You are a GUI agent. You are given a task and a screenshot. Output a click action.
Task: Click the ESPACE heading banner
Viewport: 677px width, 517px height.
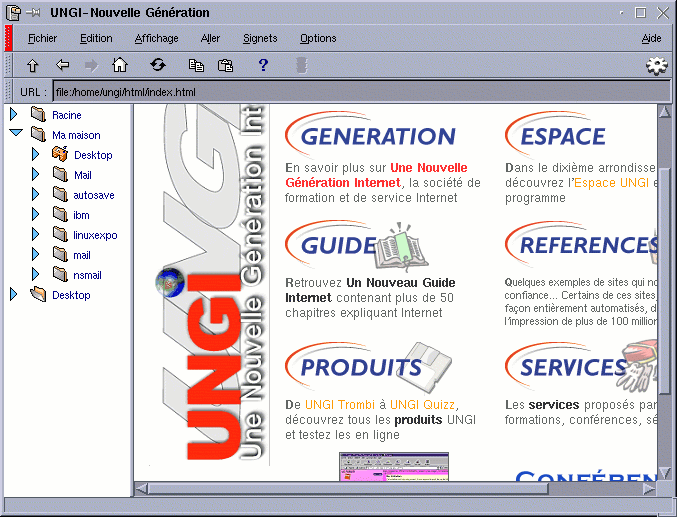[556, 134]
